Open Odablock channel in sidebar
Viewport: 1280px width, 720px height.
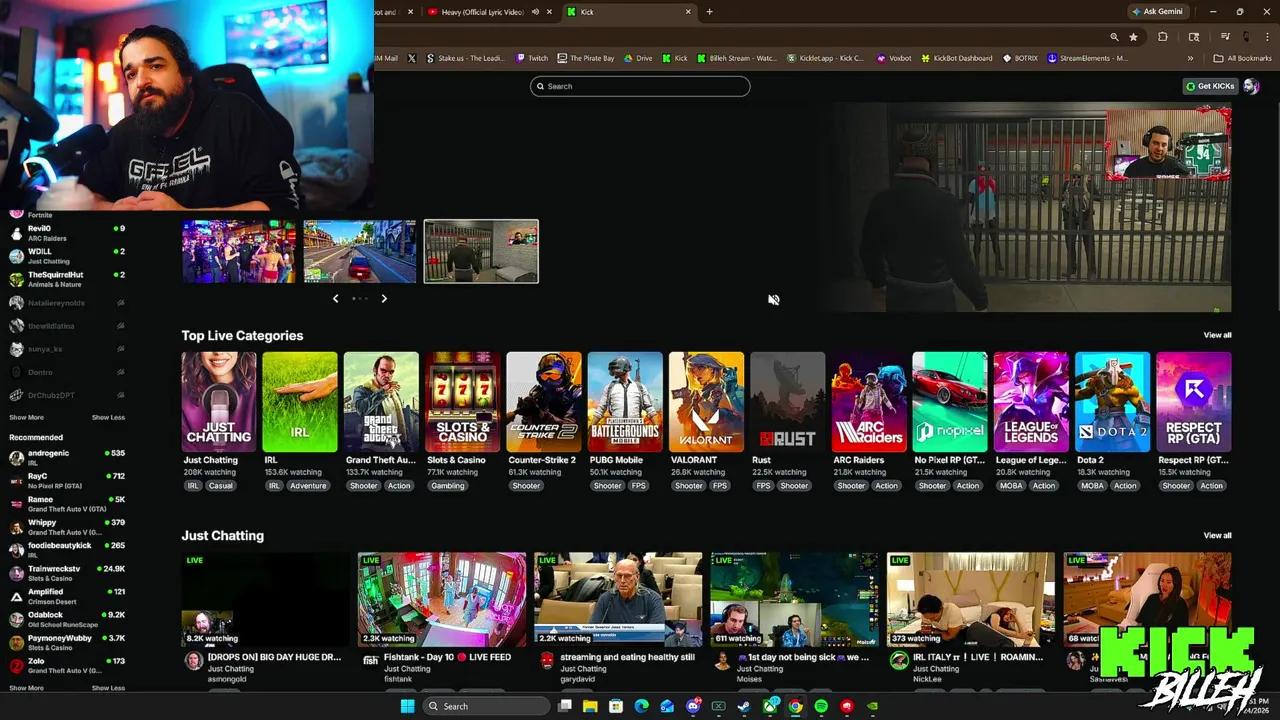coord(67,619)
